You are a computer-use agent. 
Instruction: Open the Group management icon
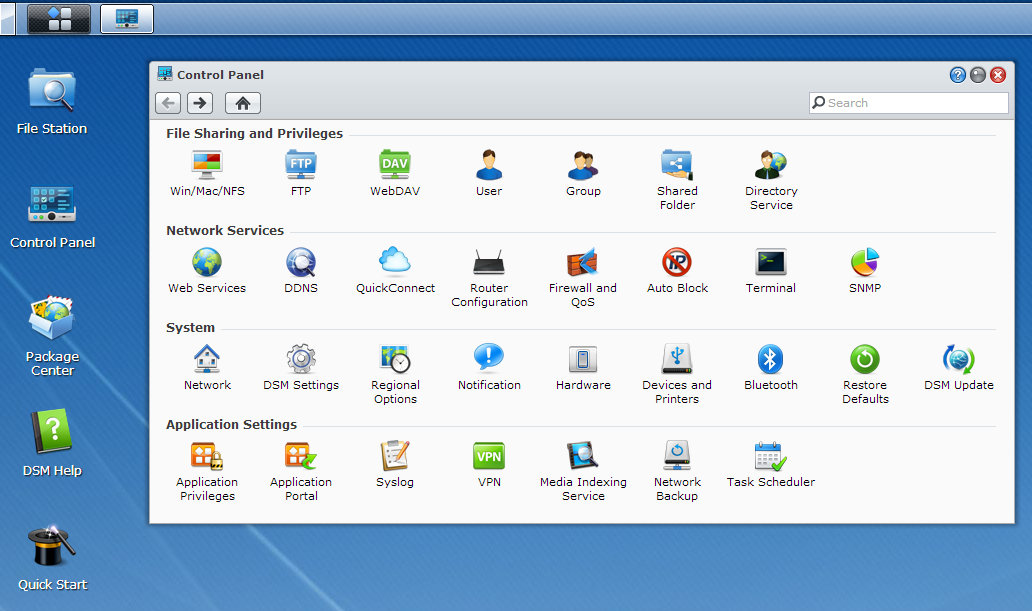click(583, 173)
